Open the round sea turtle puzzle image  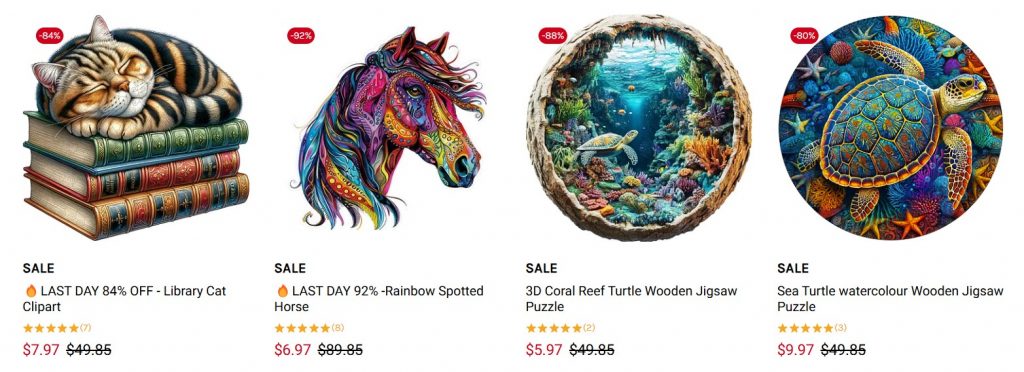click(x=890, y=127)
